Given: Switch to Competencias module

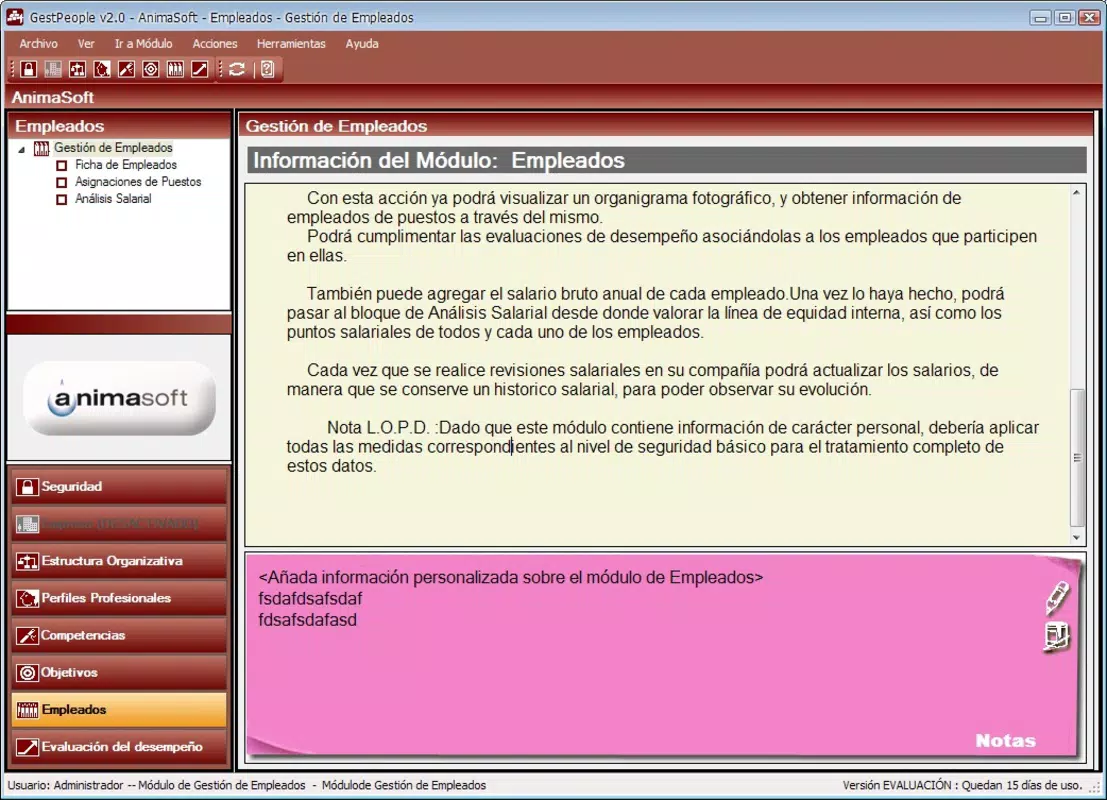Looking at the screenshot, I should point(119,635).
